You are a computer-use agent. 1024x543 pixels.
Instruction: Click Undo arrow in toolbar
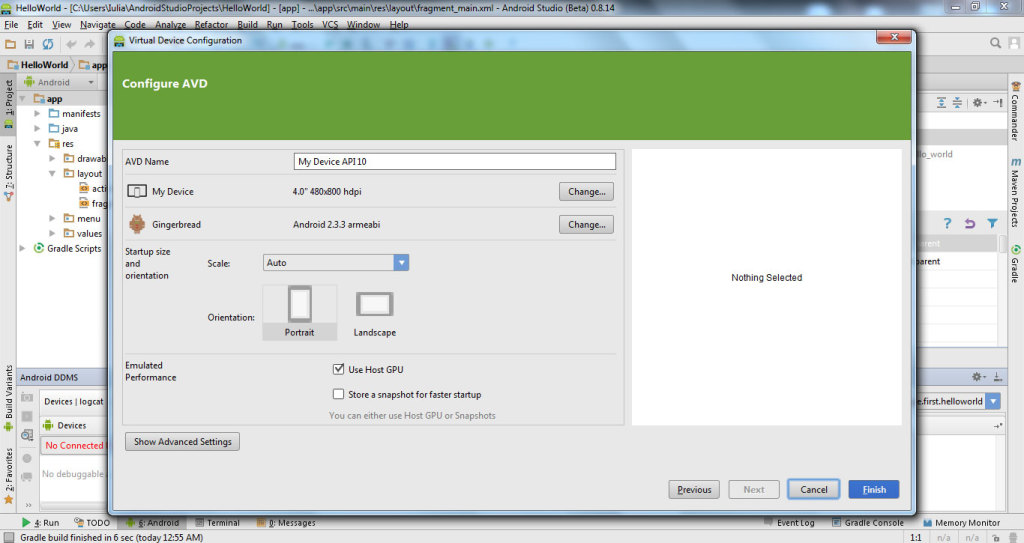[x=71, y=44]
